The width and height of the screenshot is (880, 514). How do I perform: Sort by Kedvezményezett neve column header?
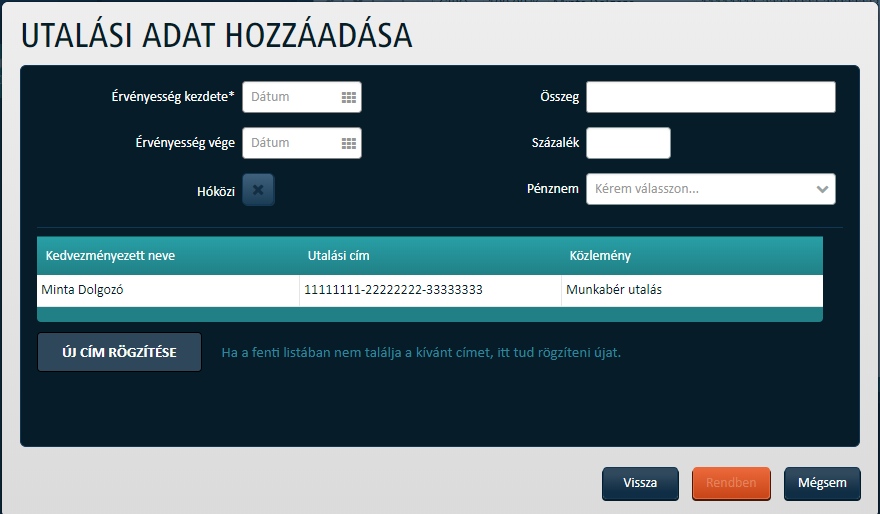168,256
